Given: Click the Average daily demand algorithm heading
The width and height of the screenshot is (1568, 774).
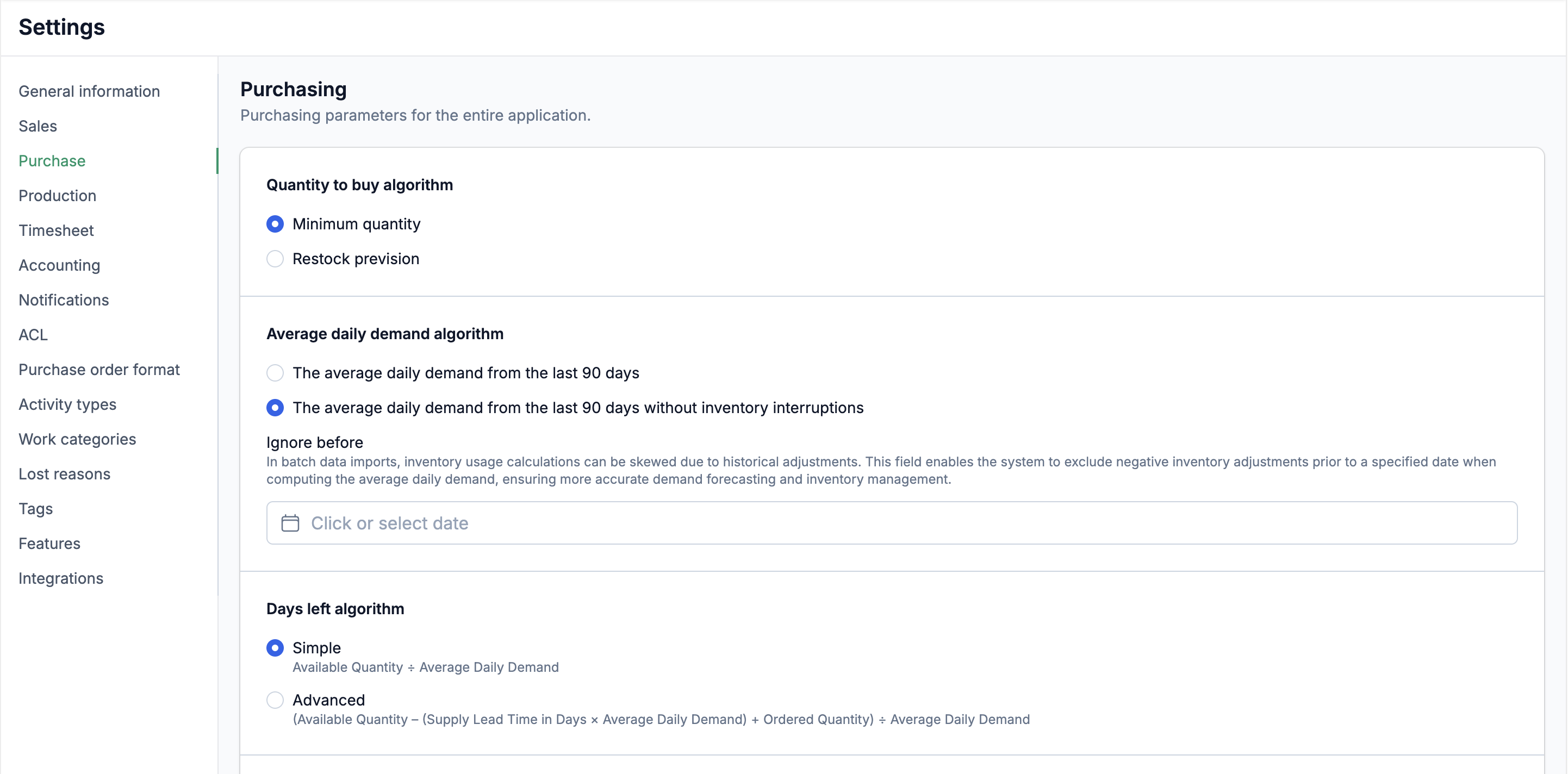Looking at the screenshot, I should (x=385, y=333).
